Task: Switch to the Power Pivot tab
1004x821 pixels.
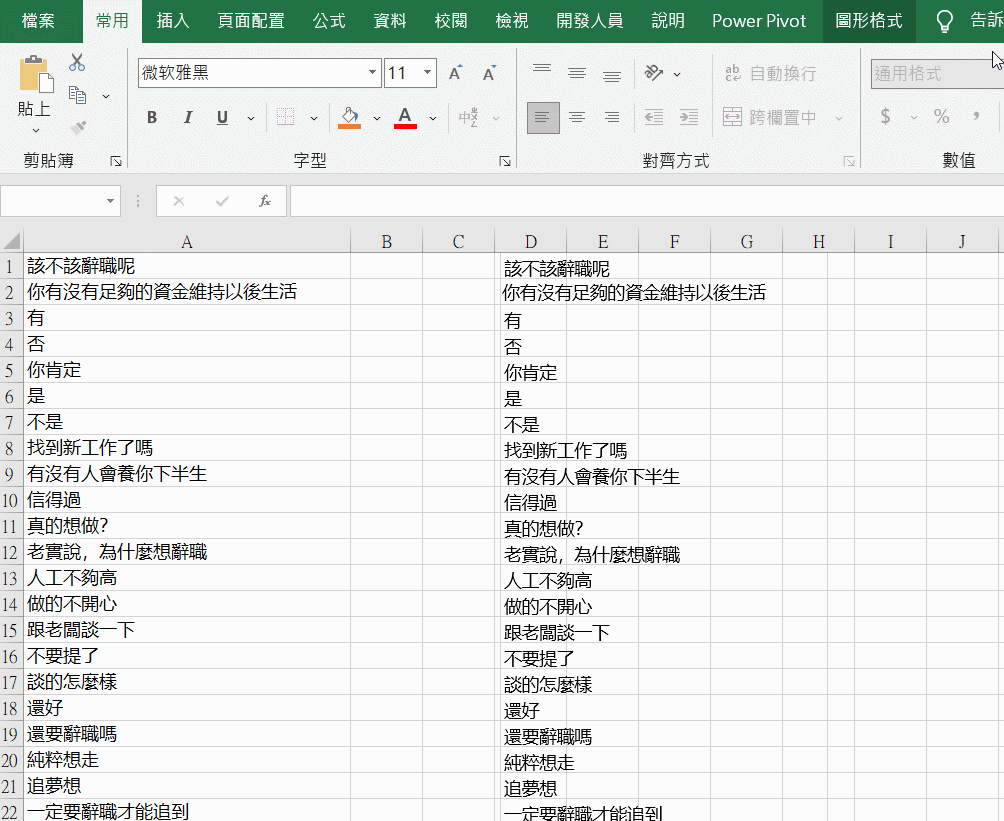Action: 759,20
